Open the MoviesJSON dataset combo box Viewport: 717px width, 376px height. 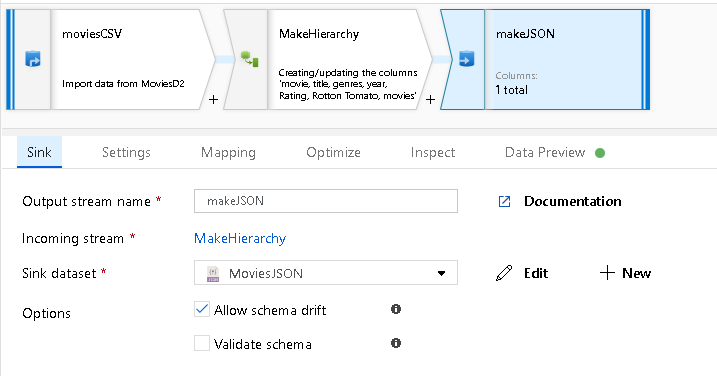[x=326, y=273]
